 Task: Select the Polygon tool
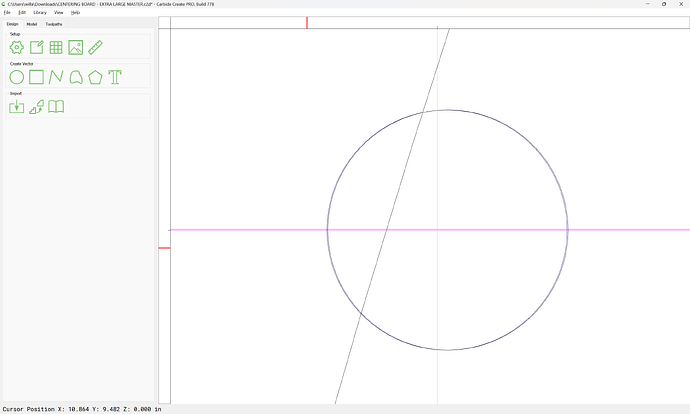coord(95,77)
